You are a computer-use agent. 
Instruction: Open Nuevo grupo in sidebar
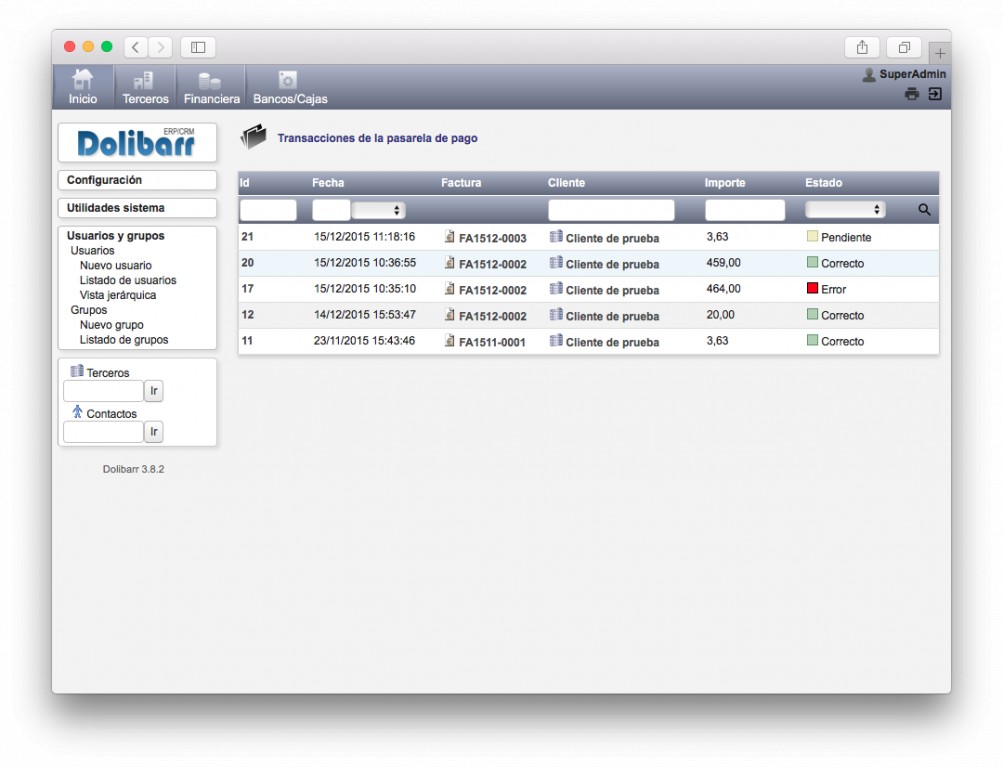pos(111,325)
